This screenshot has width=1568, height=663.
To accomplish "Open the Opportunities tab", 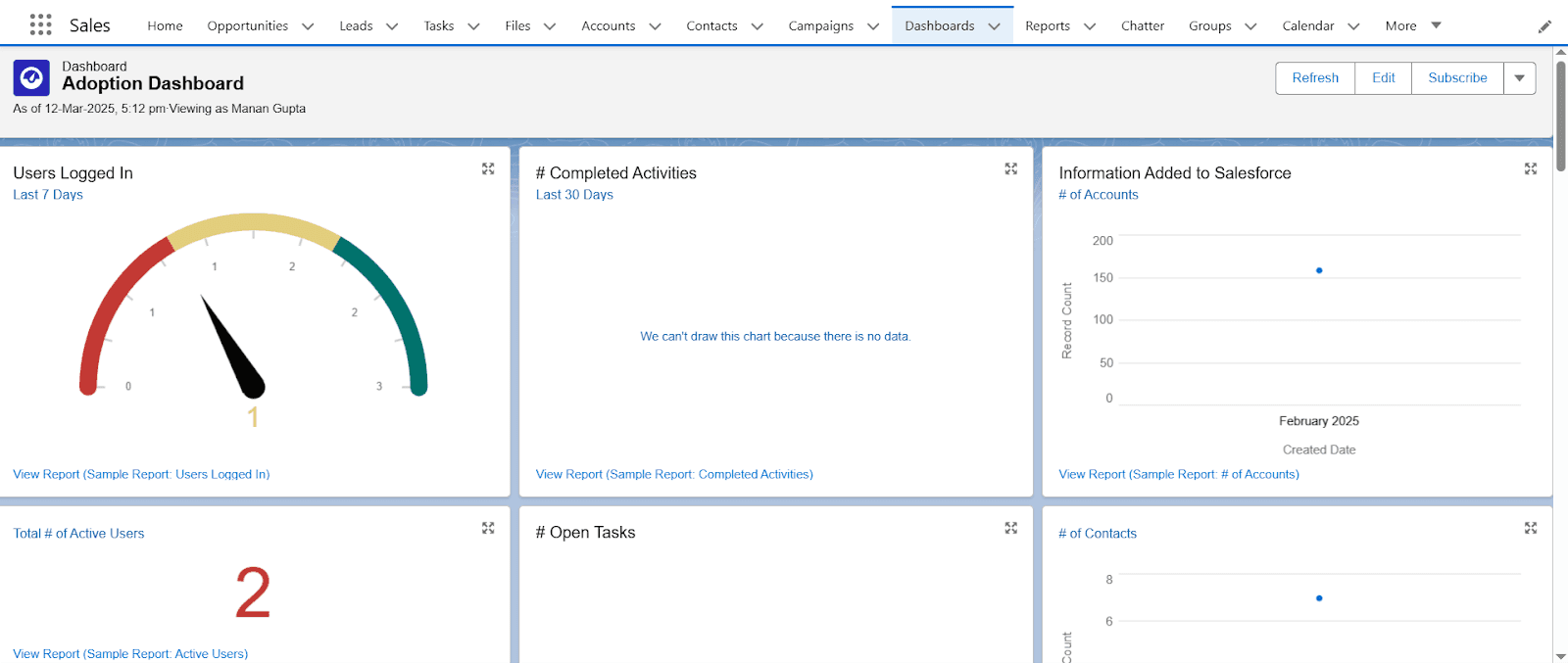I will tap(248, 25).
